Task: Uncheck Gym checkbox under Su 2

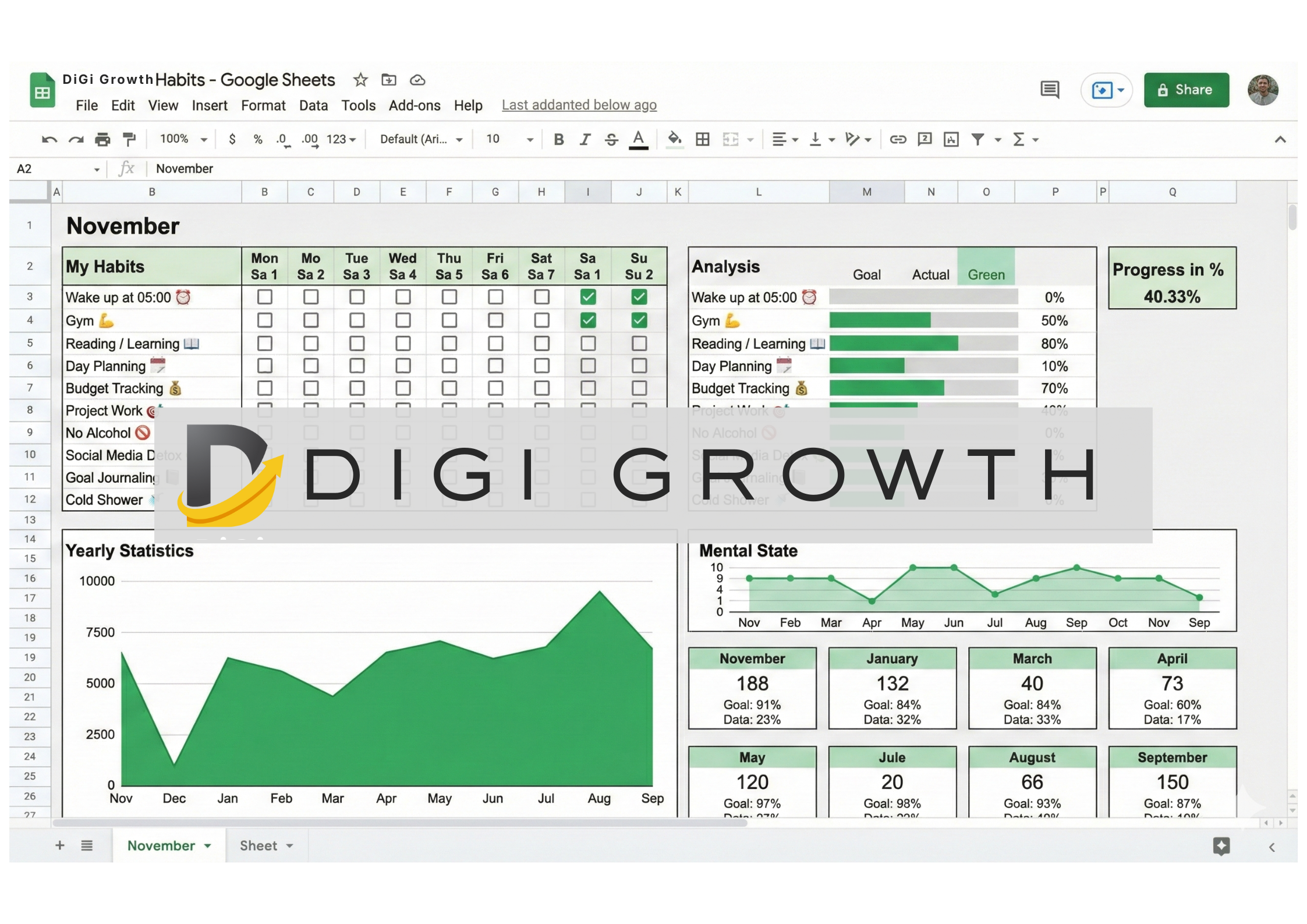Action: click(639, 320)
